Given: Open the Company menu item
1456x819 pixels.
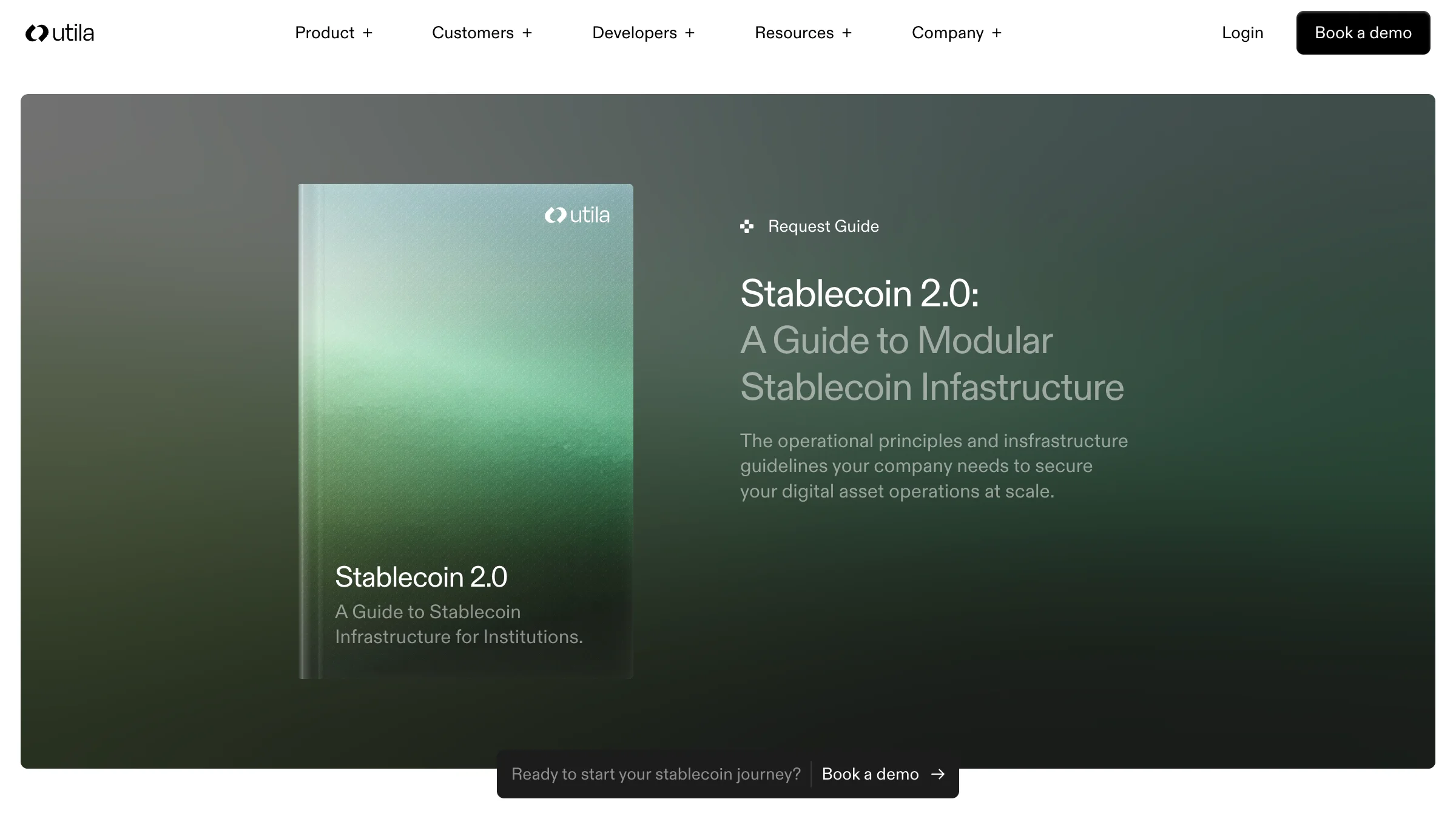Looking at the screenshot, I should [x=947, y=33].
